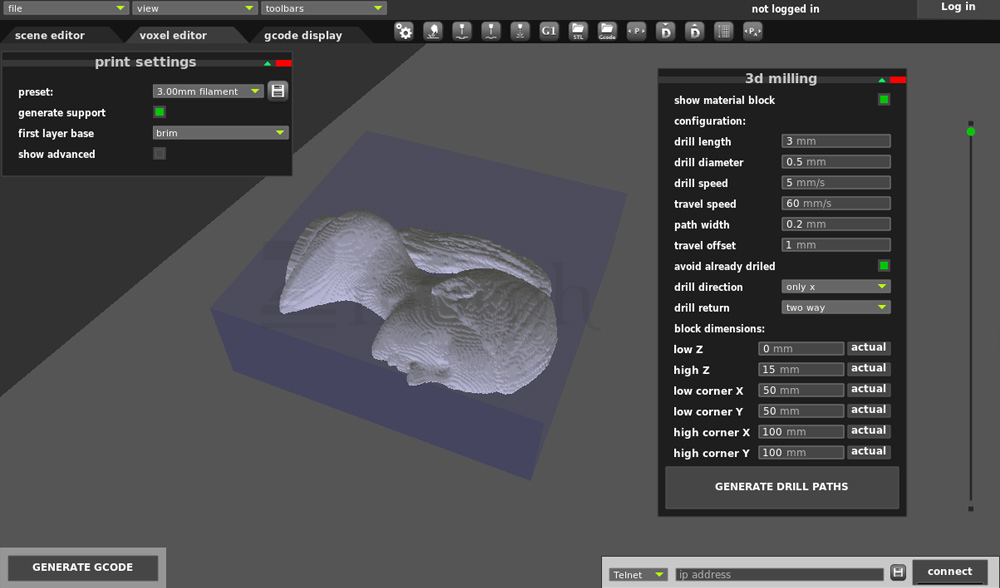
Task: Open an STL file via toolbar icon
Action: click(x=578, y=32)
